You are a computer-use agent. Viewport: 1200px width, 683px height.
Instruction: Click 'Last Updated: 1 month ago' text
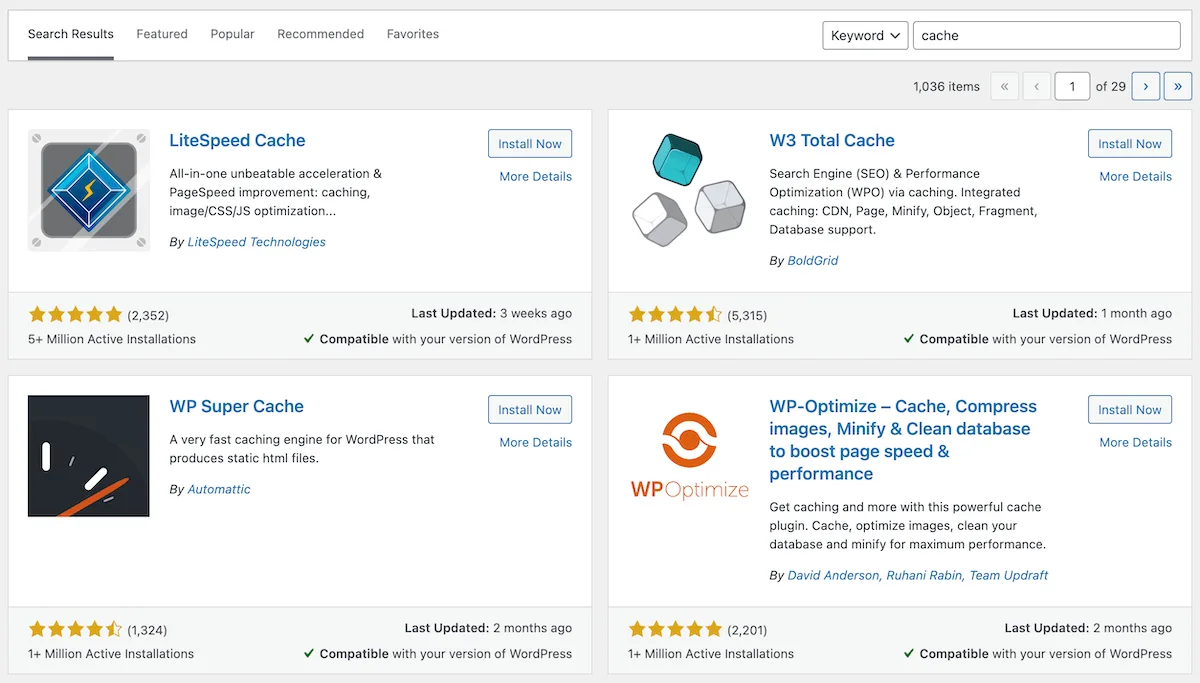click(x=1092, y=313)
